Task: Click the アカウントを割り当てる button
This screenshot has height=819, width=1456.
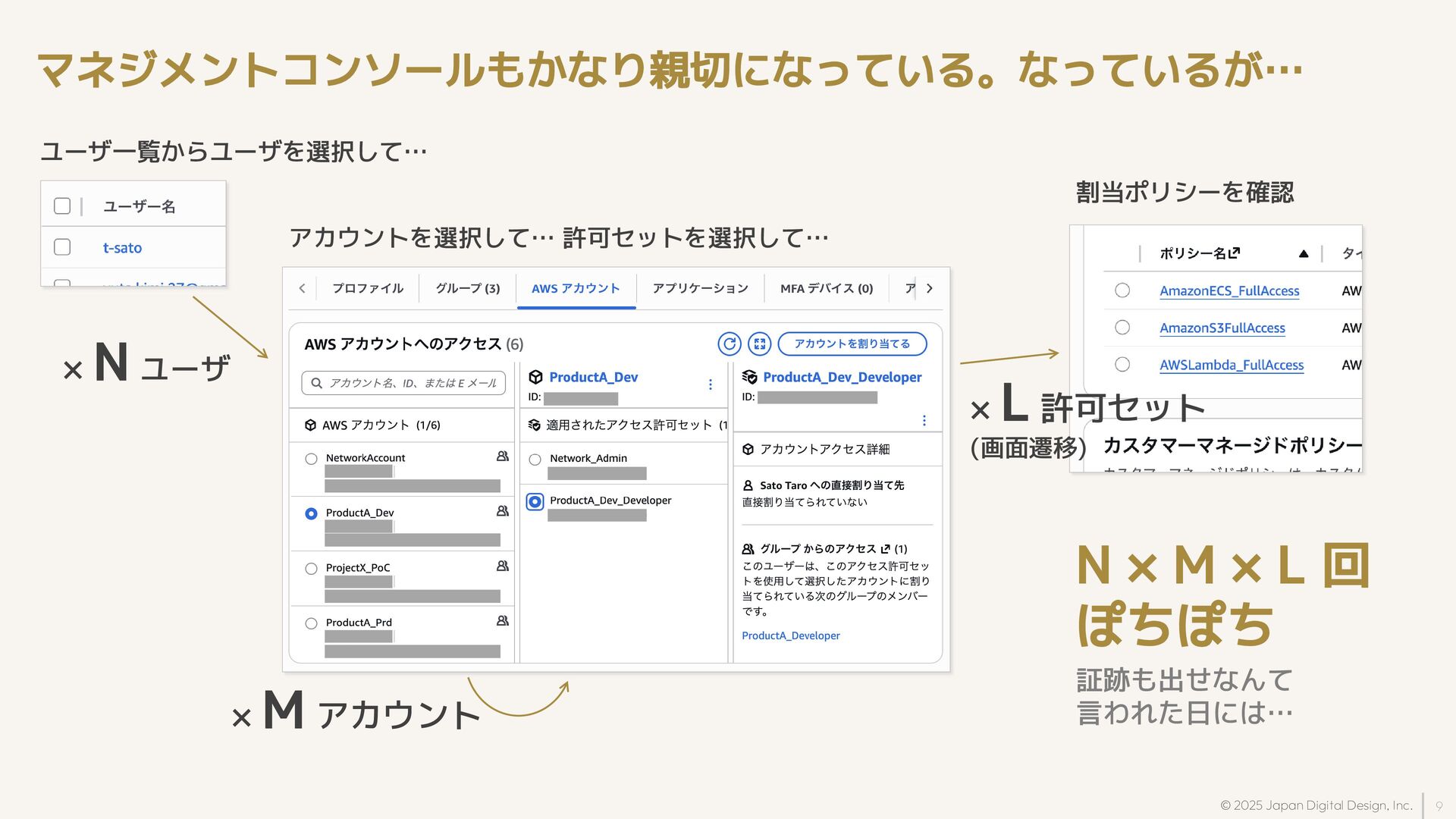Action: 852,344
